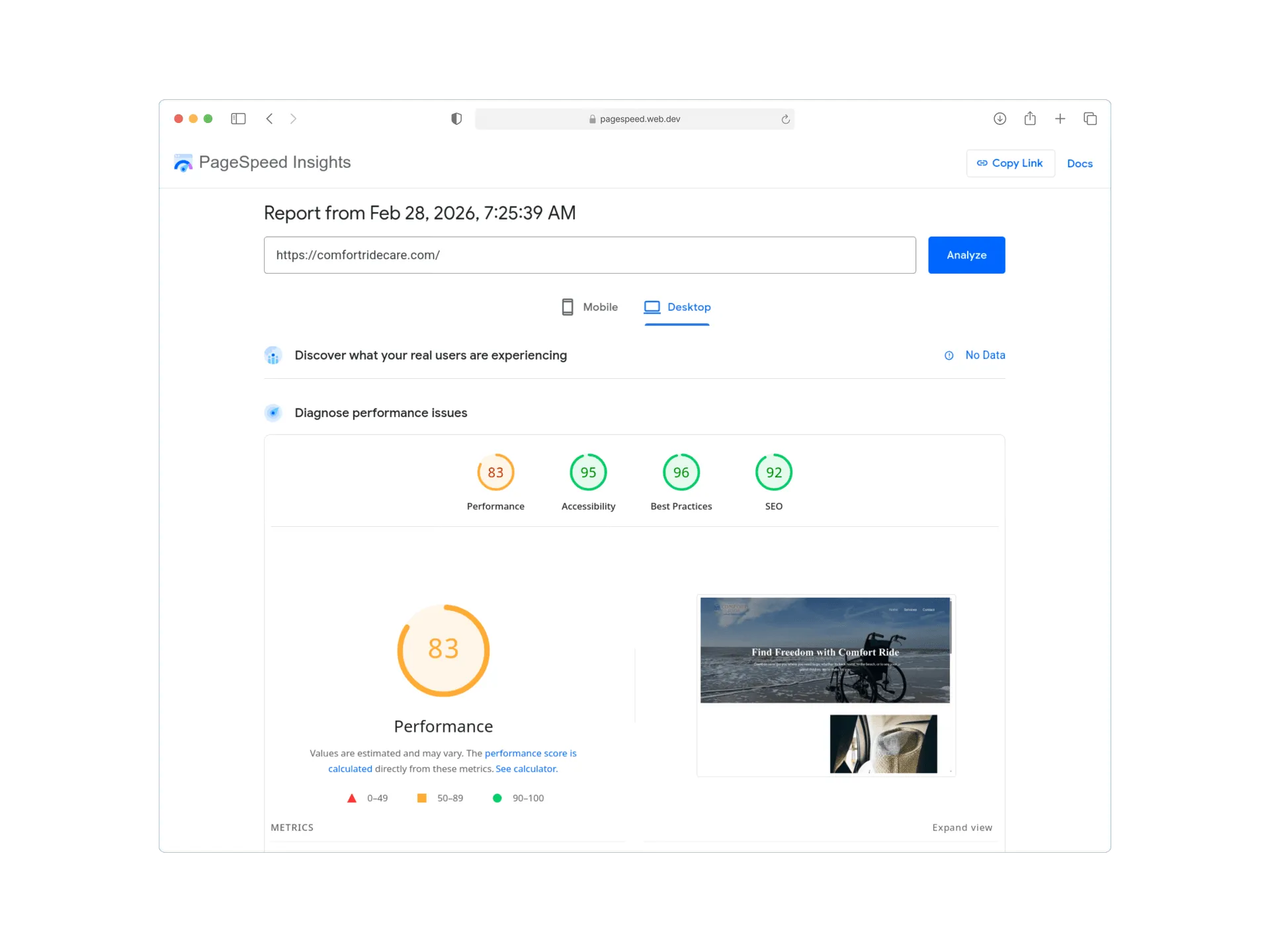Open Safari downloads icon
Screen dimensions: 1270x952
click(999, 119)
